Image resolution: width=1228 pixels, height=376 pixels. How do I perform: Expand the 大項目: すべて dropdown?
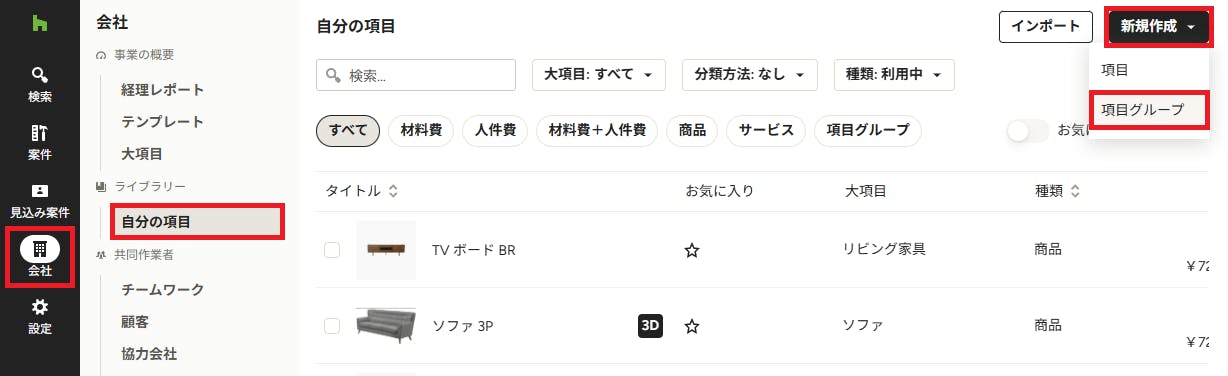point(598,75)
